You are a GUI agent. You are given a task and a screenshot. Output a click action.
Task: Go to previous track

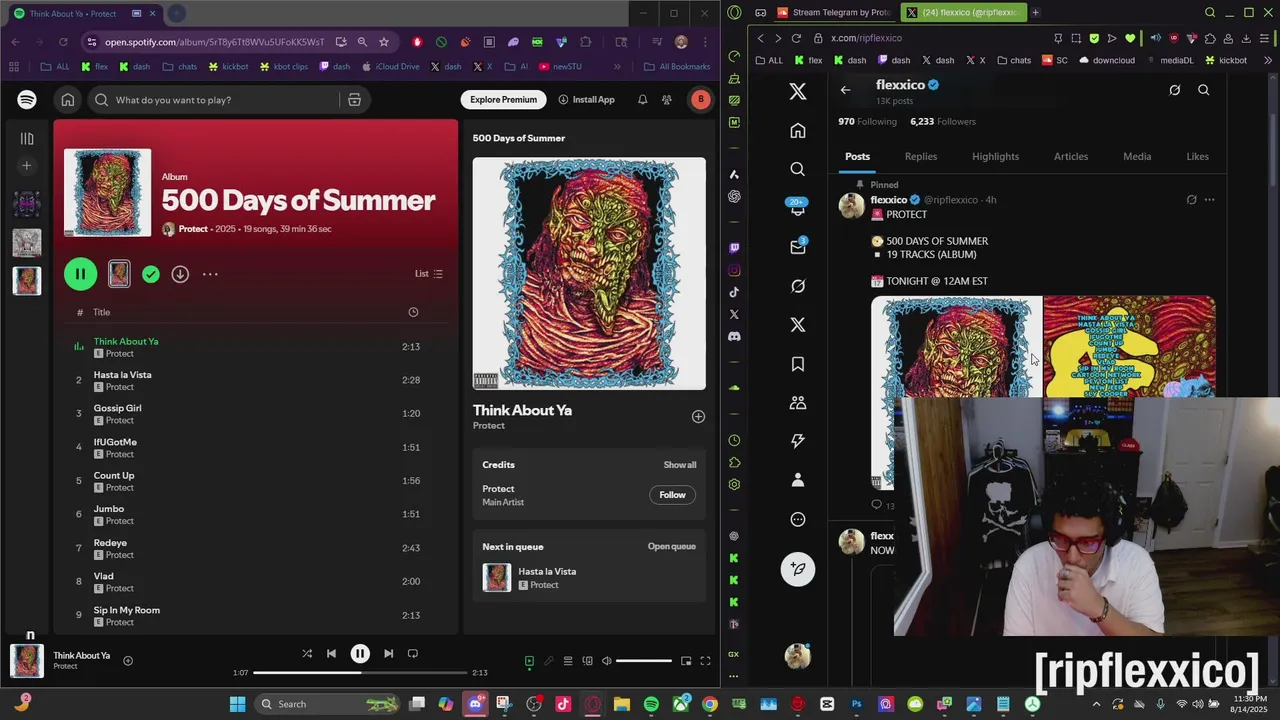click(x=331, y=654)
